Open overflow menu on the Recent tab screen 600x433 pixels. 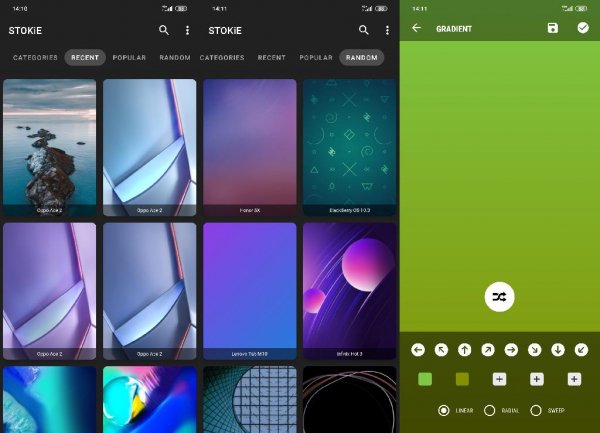(x=187, y=30)
